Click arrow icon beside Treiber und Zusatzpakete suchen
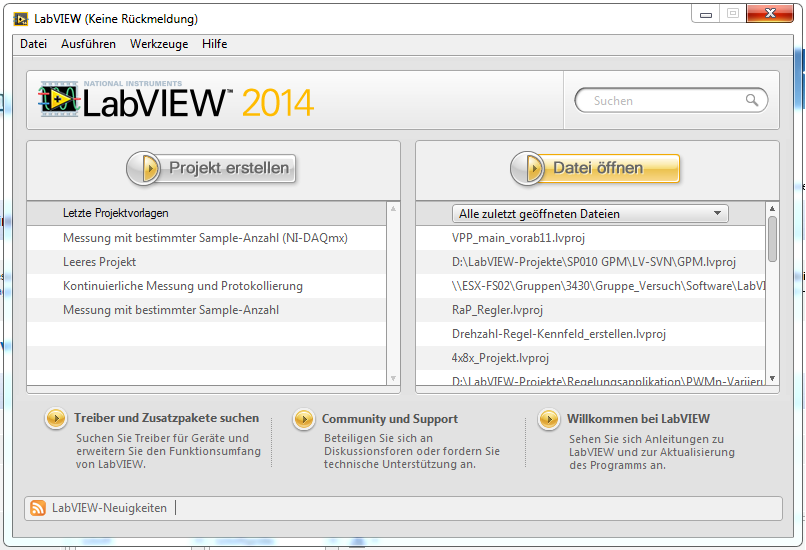The image size is (806, 550). 56,418
